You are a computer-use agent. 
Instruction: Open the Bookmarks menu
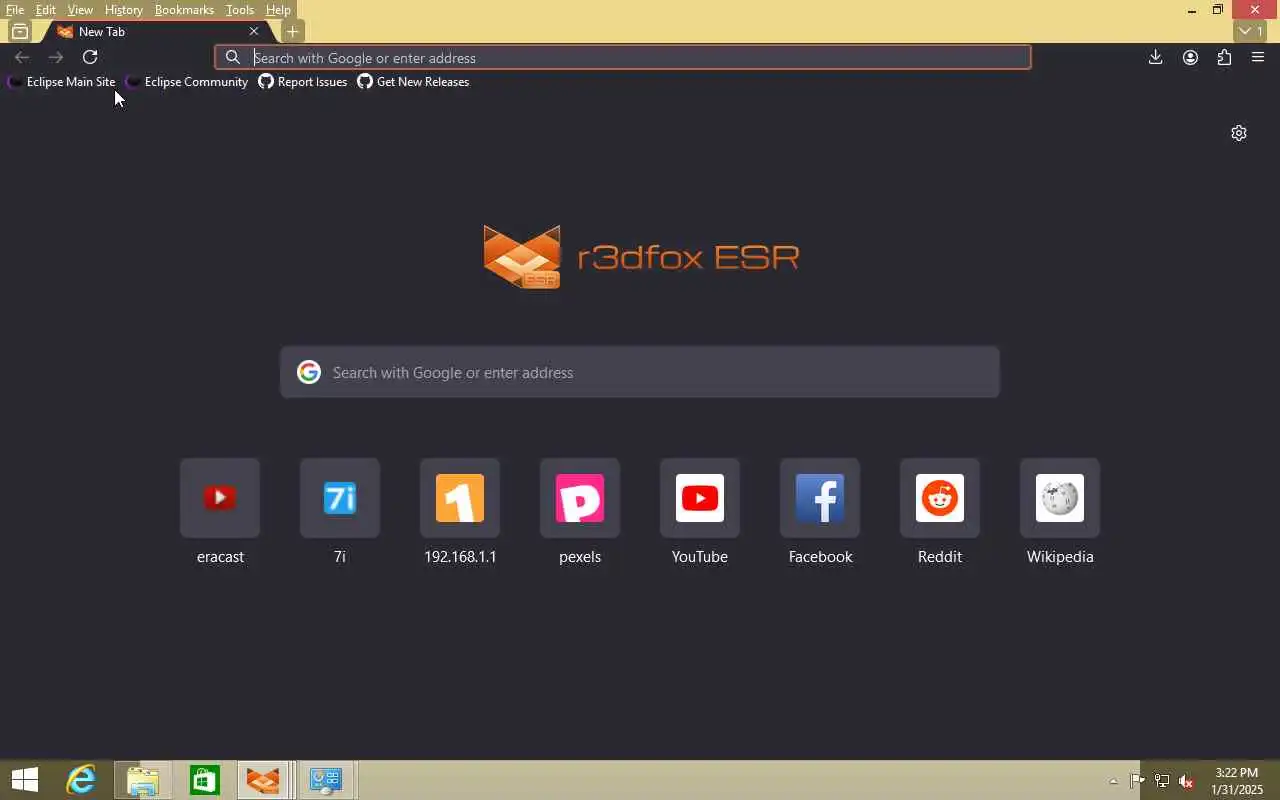click(x=184, y=10)
